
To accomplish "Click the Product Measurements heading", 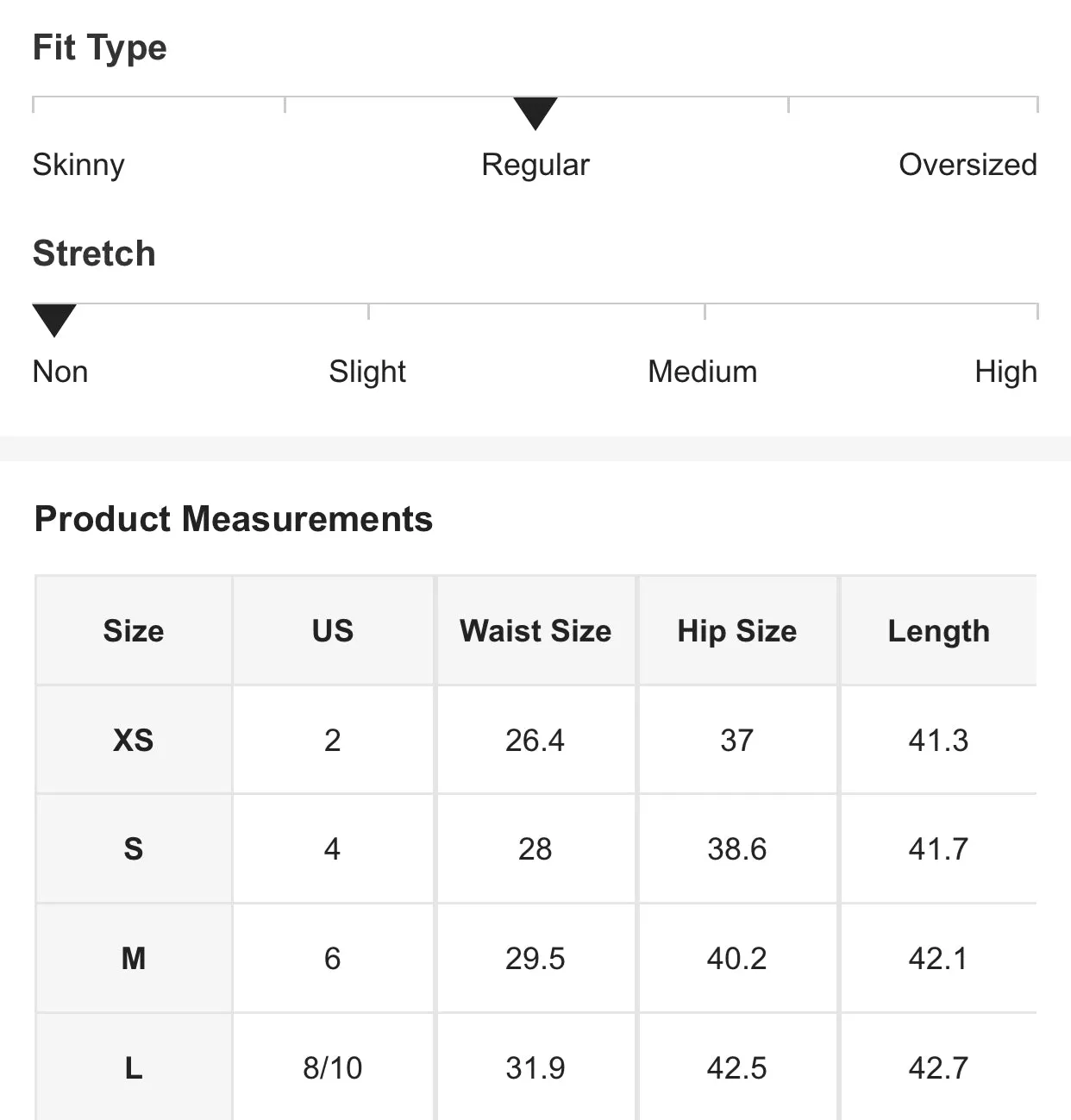I will 234,519.
